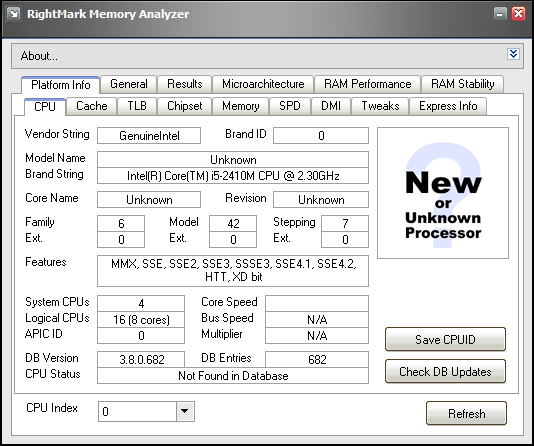Open the TLB sub-tab
This screenshot has width=534, height=446.
[x=137, y=106]
